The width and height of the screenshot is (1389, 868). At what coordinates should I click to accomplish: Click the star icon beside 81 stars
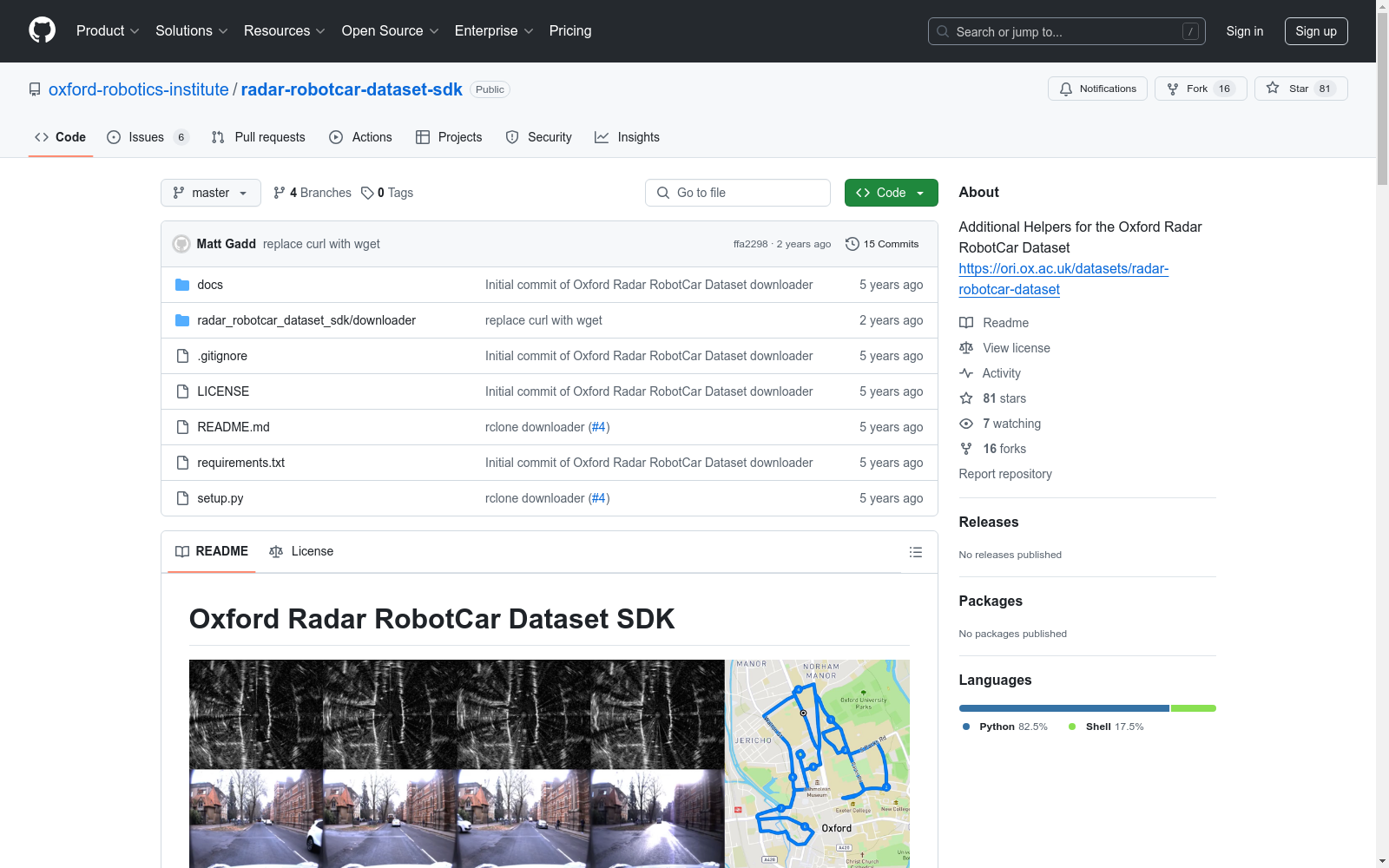(966, 398)
